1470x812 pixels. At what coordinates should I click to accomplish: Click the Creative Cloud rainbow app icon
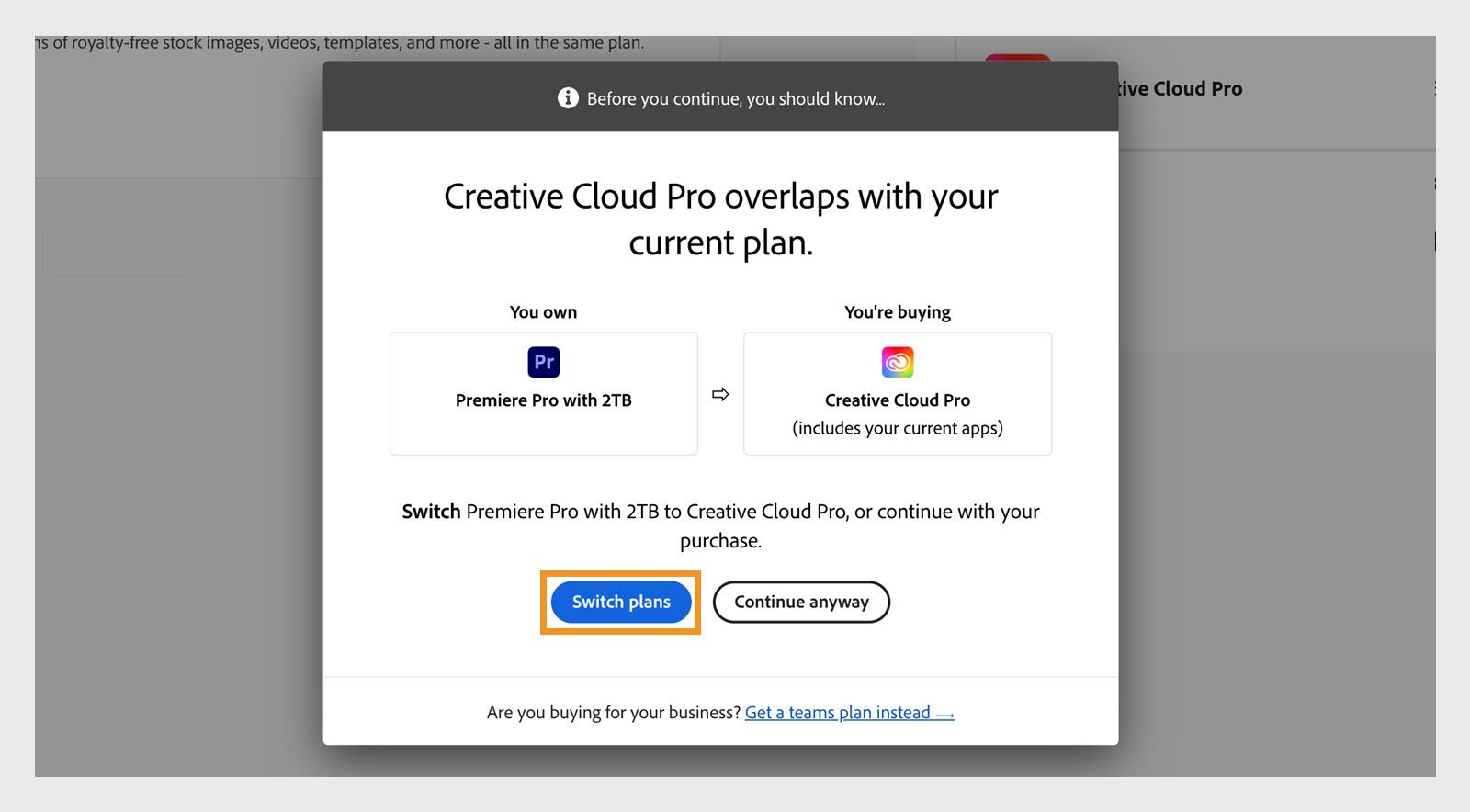tap(898, 362)
